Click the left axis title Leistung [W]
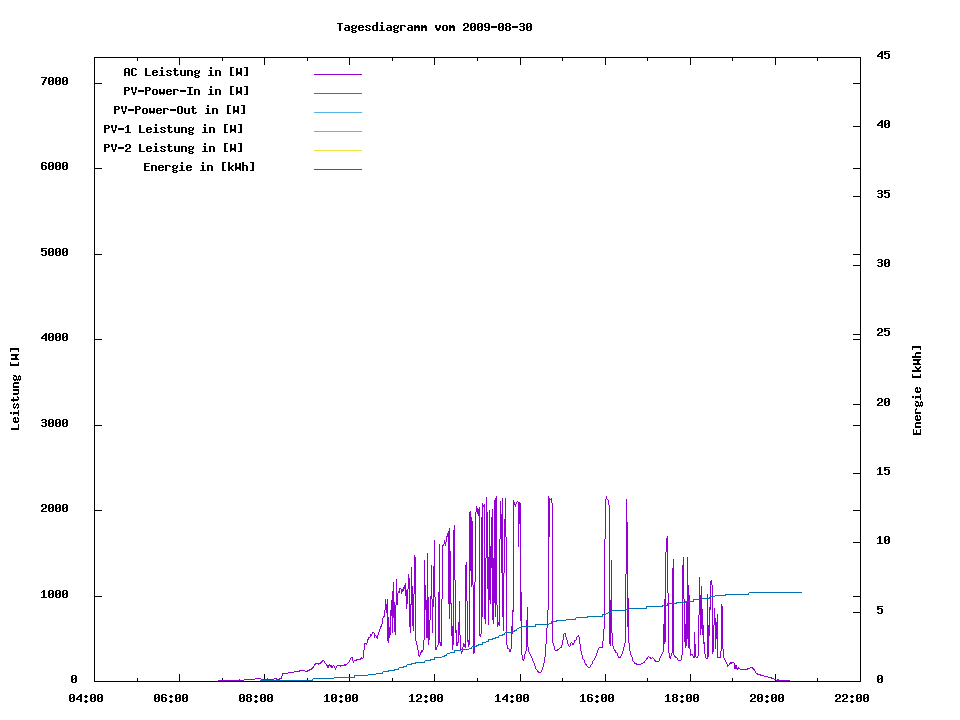Viewport: 960px width, 720px height. point(16,389)
